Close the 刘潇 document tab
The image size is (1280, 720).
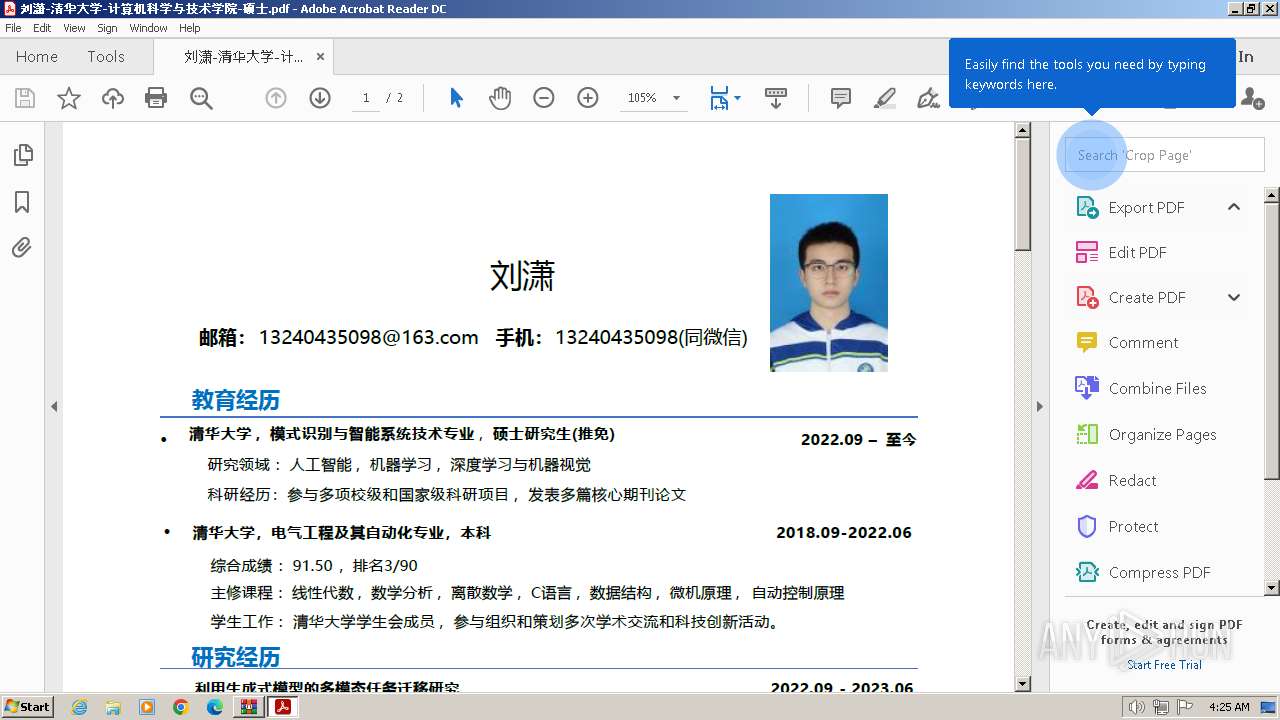(x=320, y=57)
